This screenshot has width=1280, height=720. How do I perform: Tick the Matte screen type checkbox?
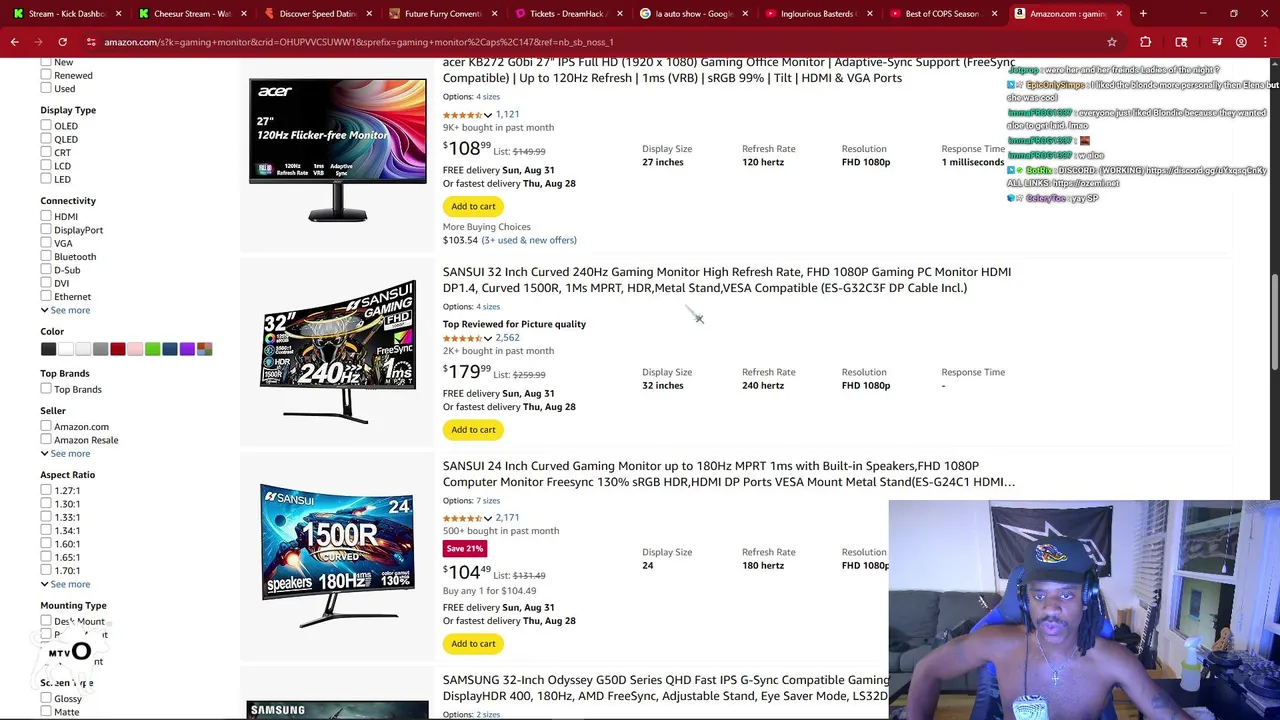pos(46,711)
